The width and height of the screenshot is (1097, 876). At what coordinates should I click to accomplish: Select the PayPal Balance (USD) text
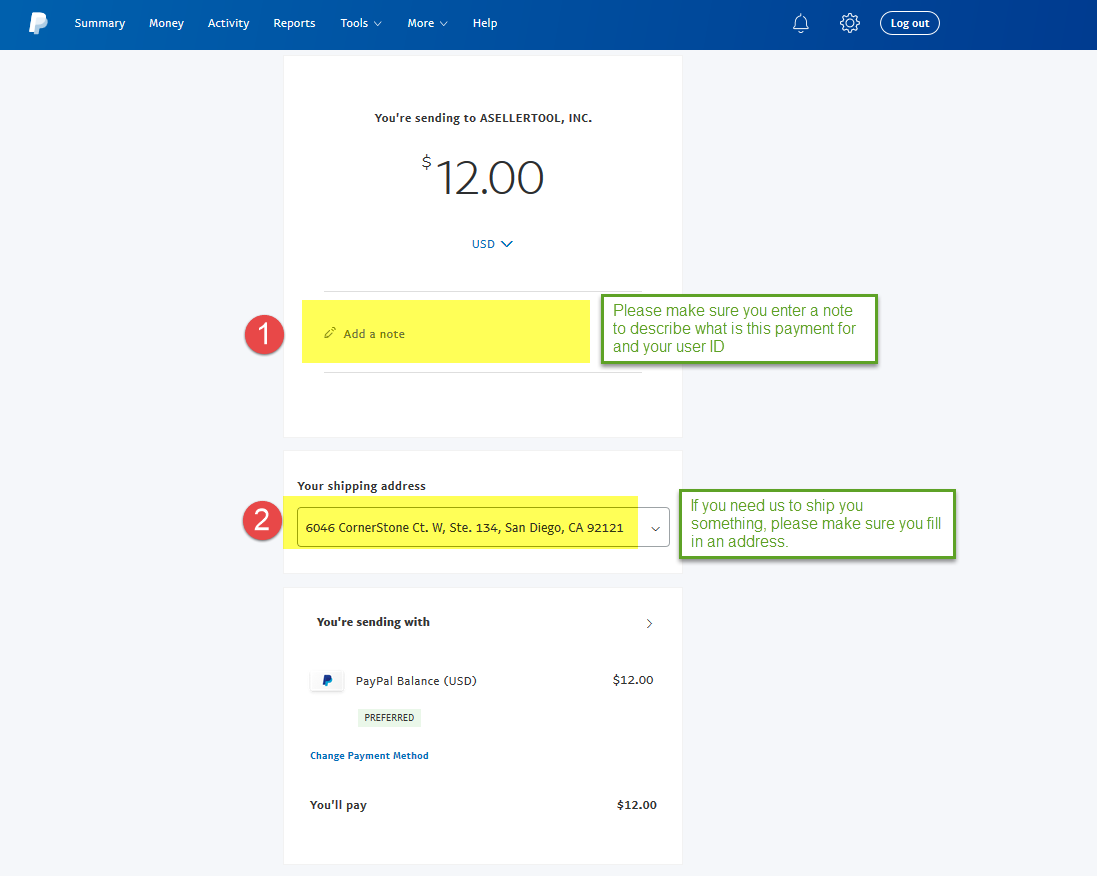(416, 681)
